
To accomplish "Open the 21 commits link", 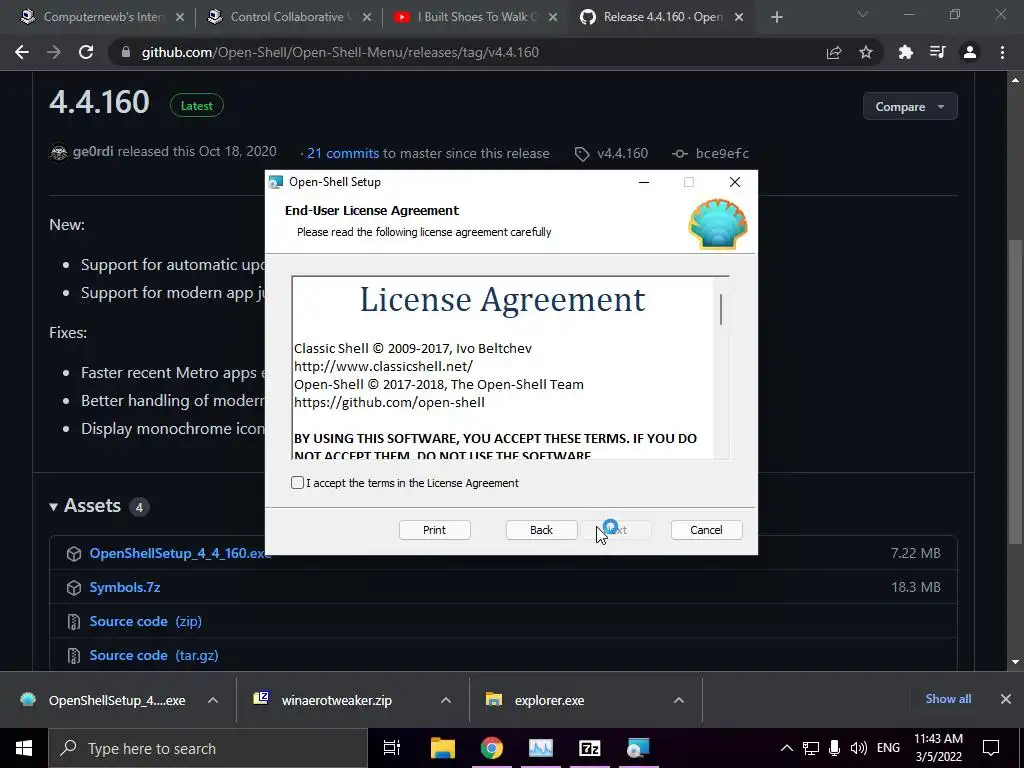I will [x=343, y=153].
